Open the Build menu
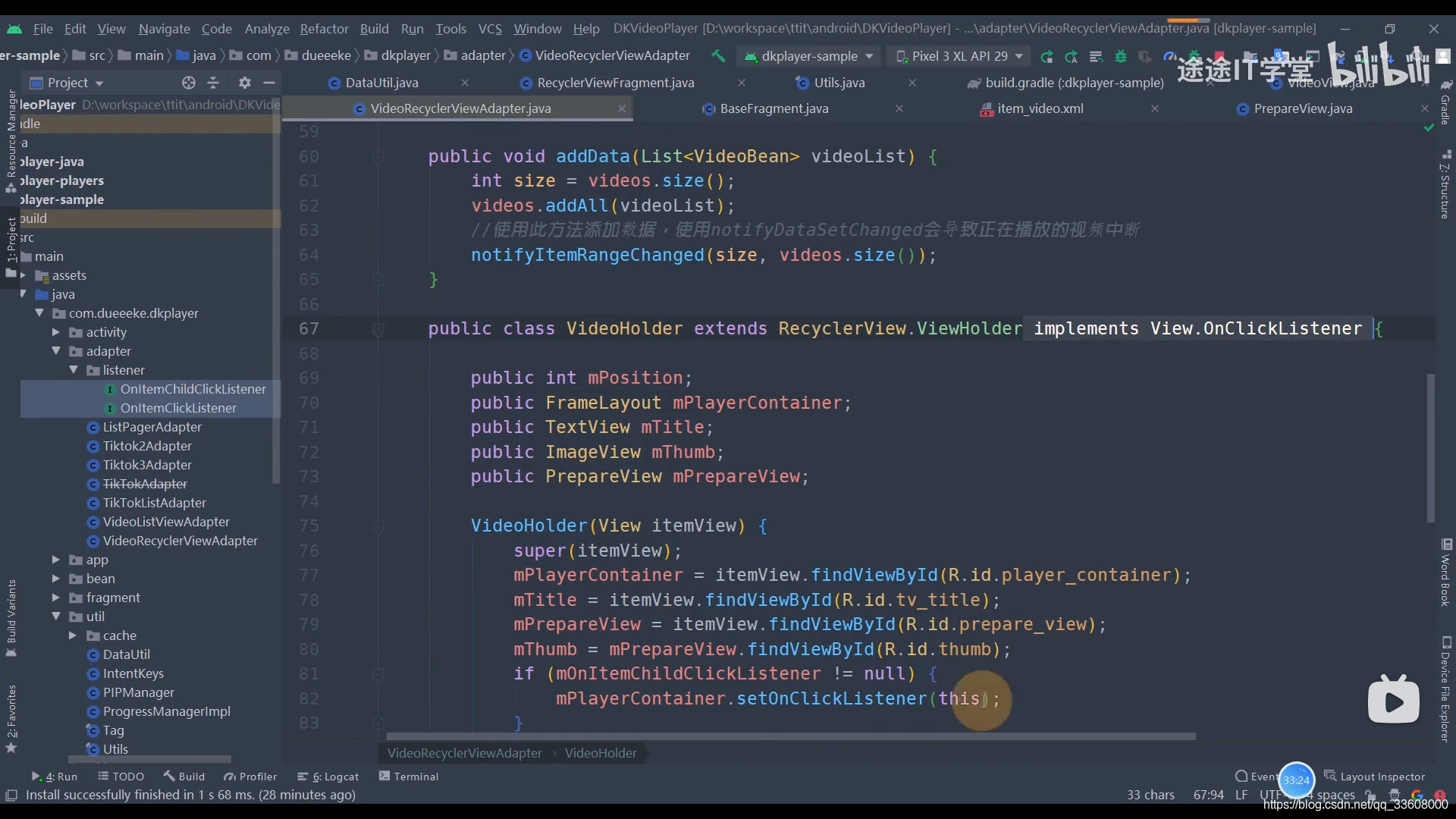Screen dimensions: 1456x819 [374, 28]
